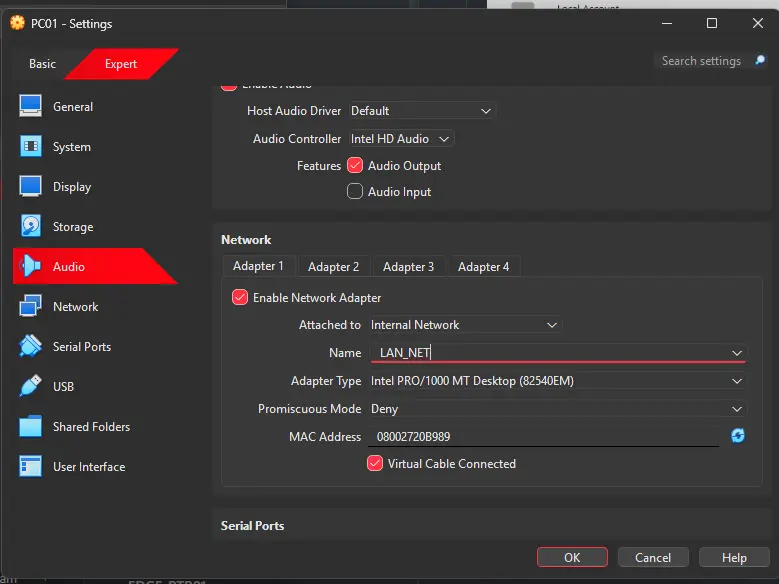
Task: Click the Display screen icon
Action: pyautogui.click(x=30, y=186)
